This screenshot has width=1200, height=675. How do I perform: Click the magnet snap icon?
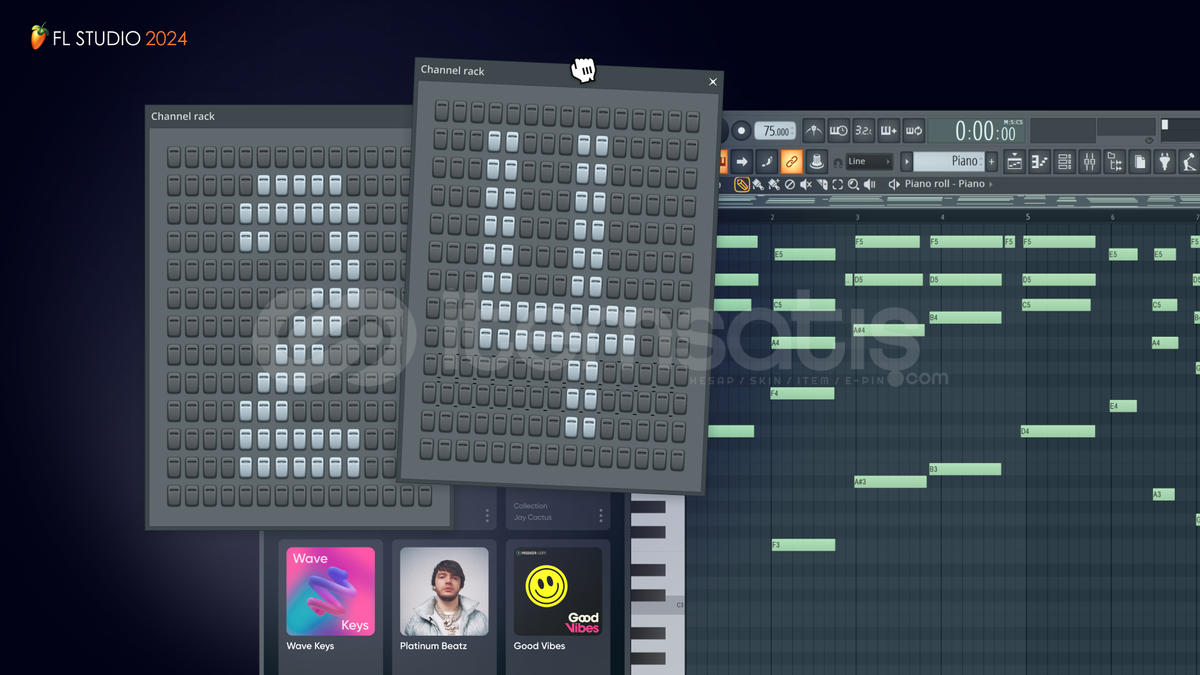pos(838,162)
